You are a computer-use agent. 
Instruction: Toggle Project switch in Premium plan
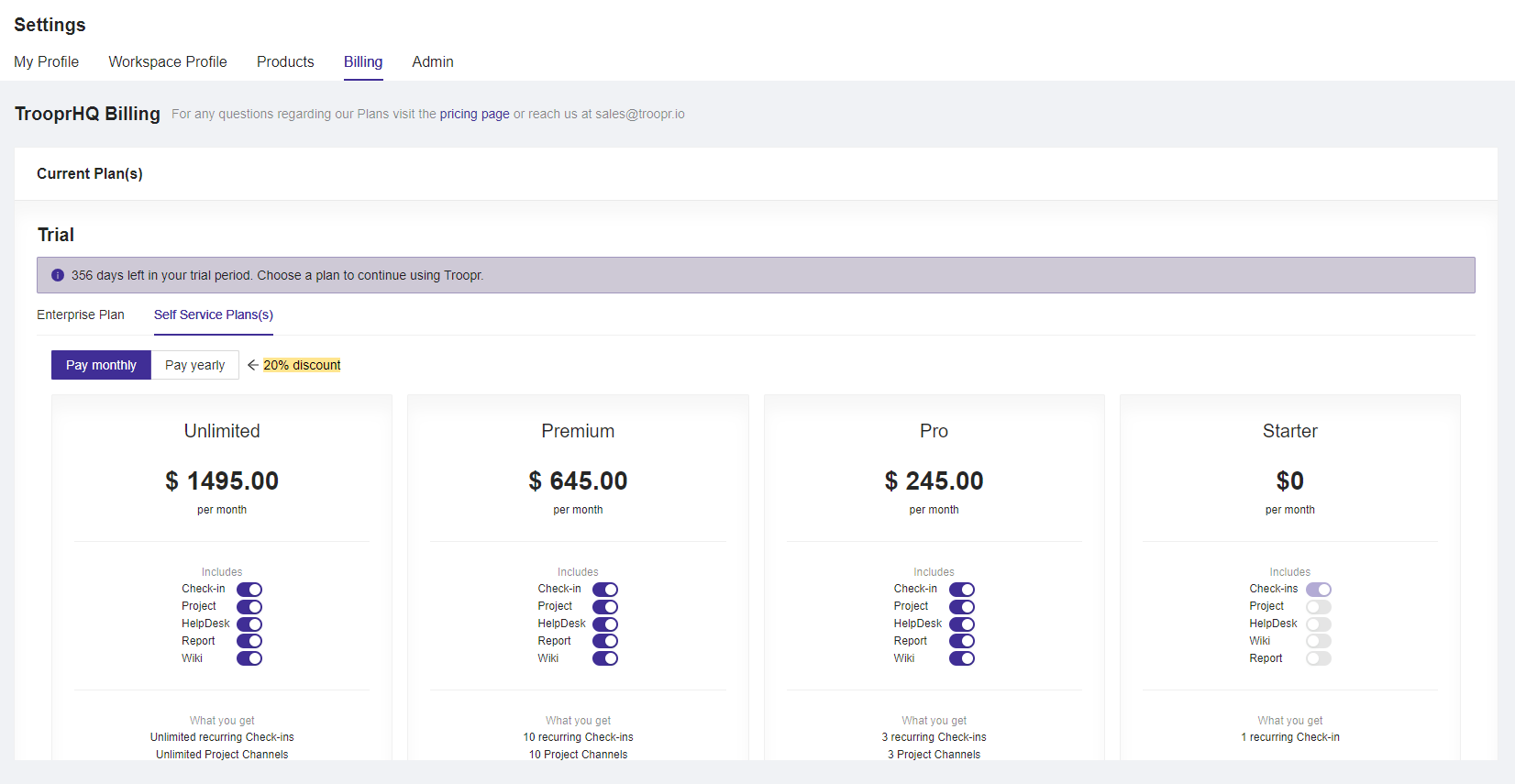click(x=605, y=607)
